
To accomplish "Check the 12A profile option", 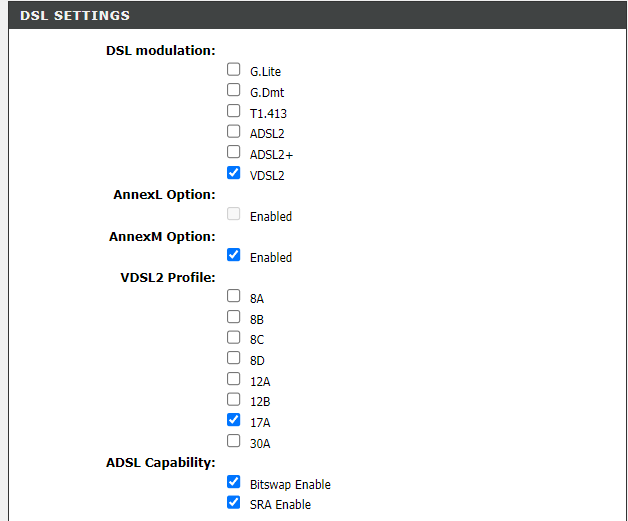I will (234, 379).
